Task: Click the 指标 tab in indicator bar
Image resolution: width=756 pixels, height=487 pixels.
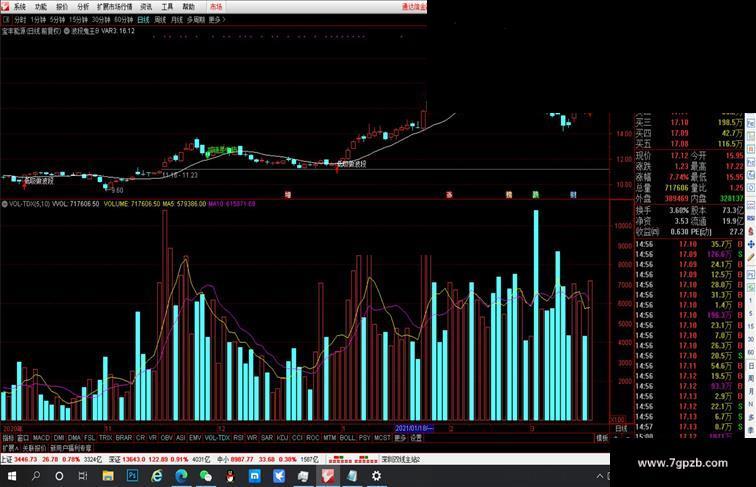Action: (8, 438)
